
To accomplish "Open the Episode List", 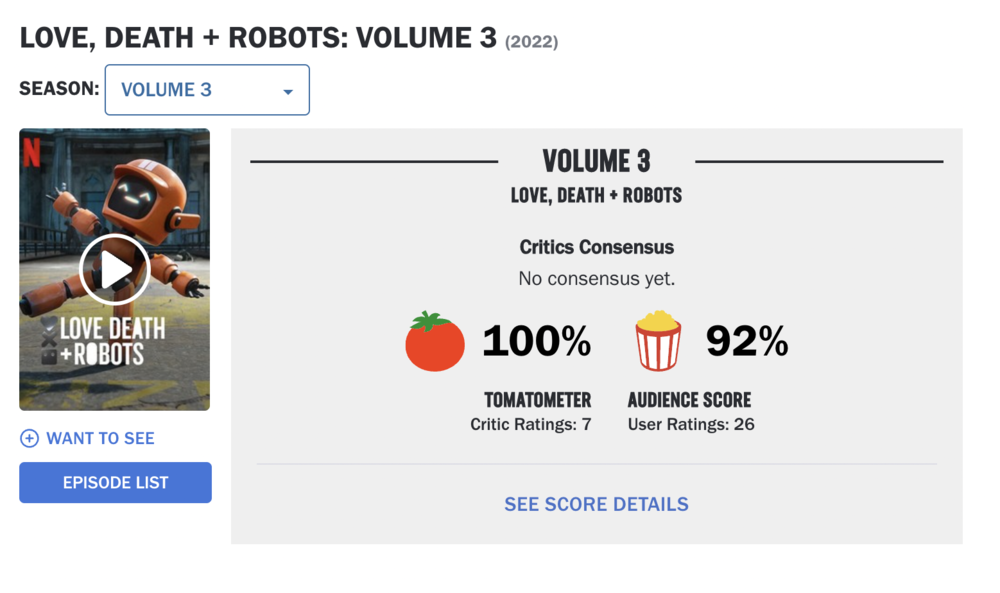I will pyautogui.click(x=115, y=483).
